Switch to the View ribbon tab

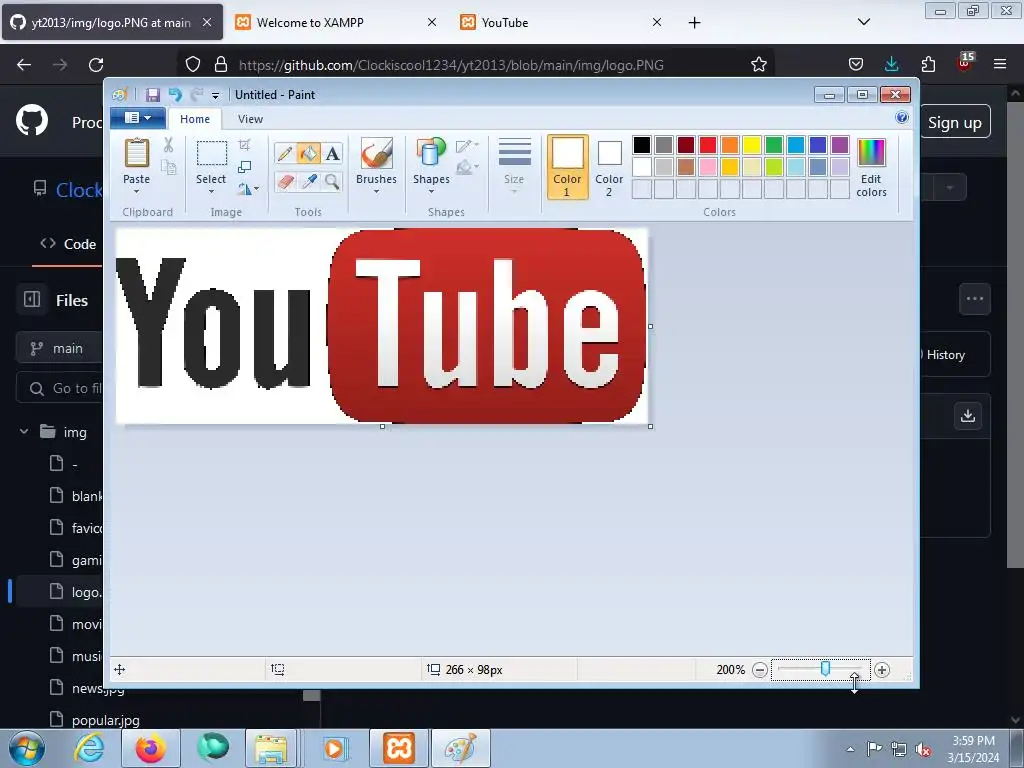tap(250, 119)
